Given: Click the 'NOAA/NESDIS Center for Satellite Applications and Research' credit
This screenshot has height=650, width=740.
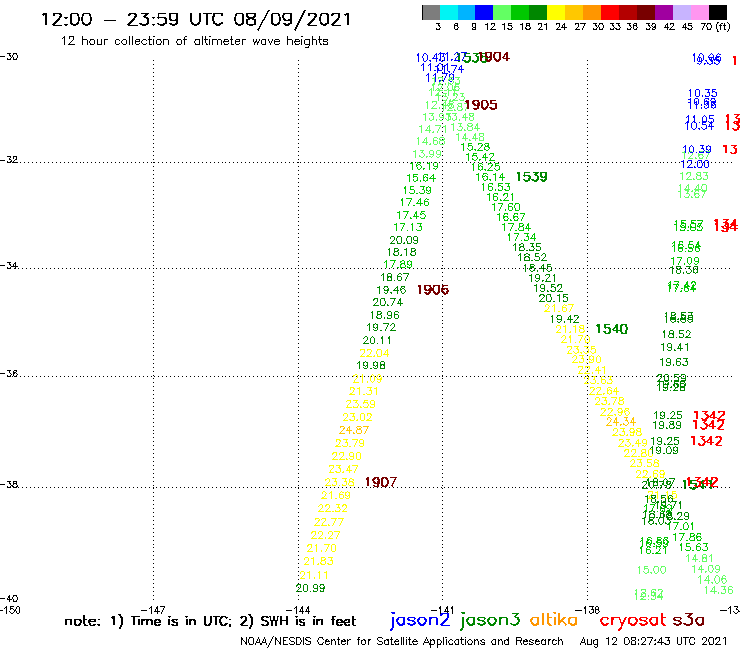Looking at the screenshot, I should point(402,641).
